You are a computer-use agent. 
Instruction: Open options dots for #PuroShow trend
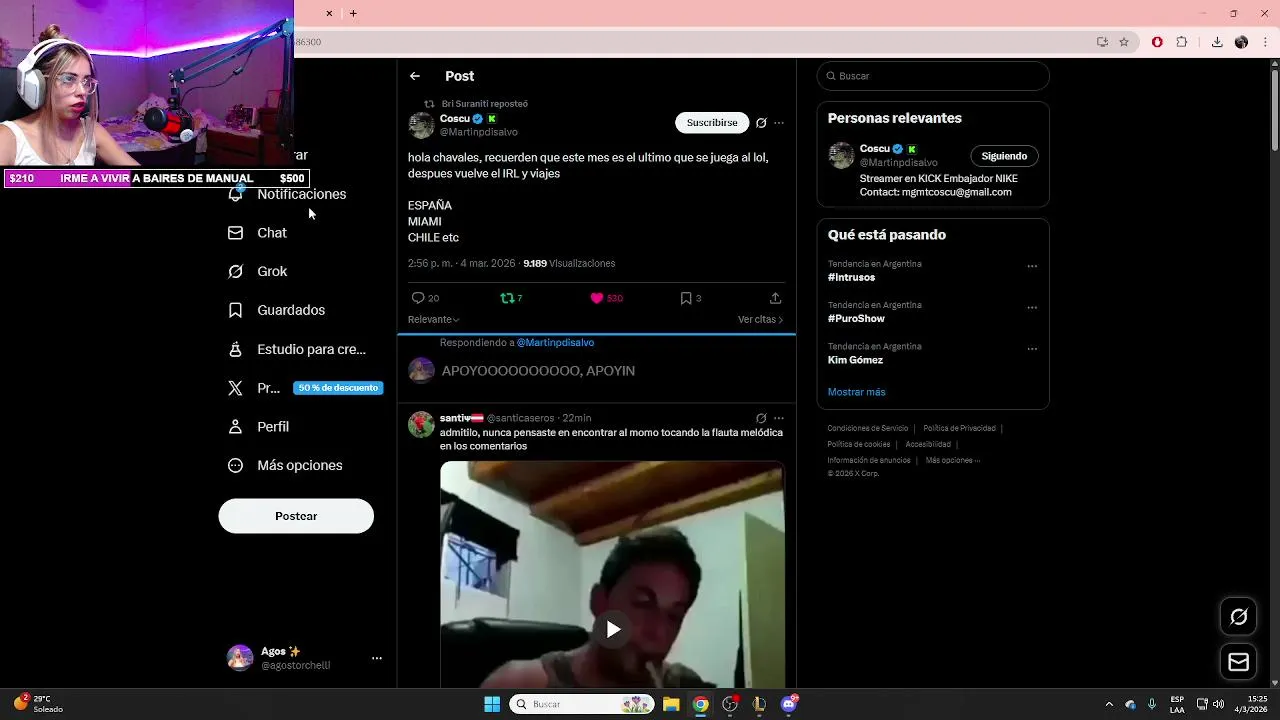tap(1032, 308)
